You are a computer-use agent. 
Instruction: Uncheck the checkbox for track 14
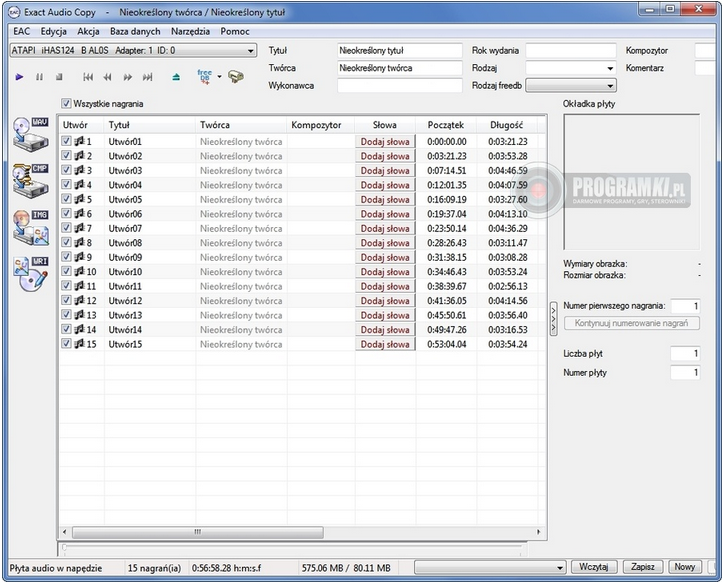(66, 329)
